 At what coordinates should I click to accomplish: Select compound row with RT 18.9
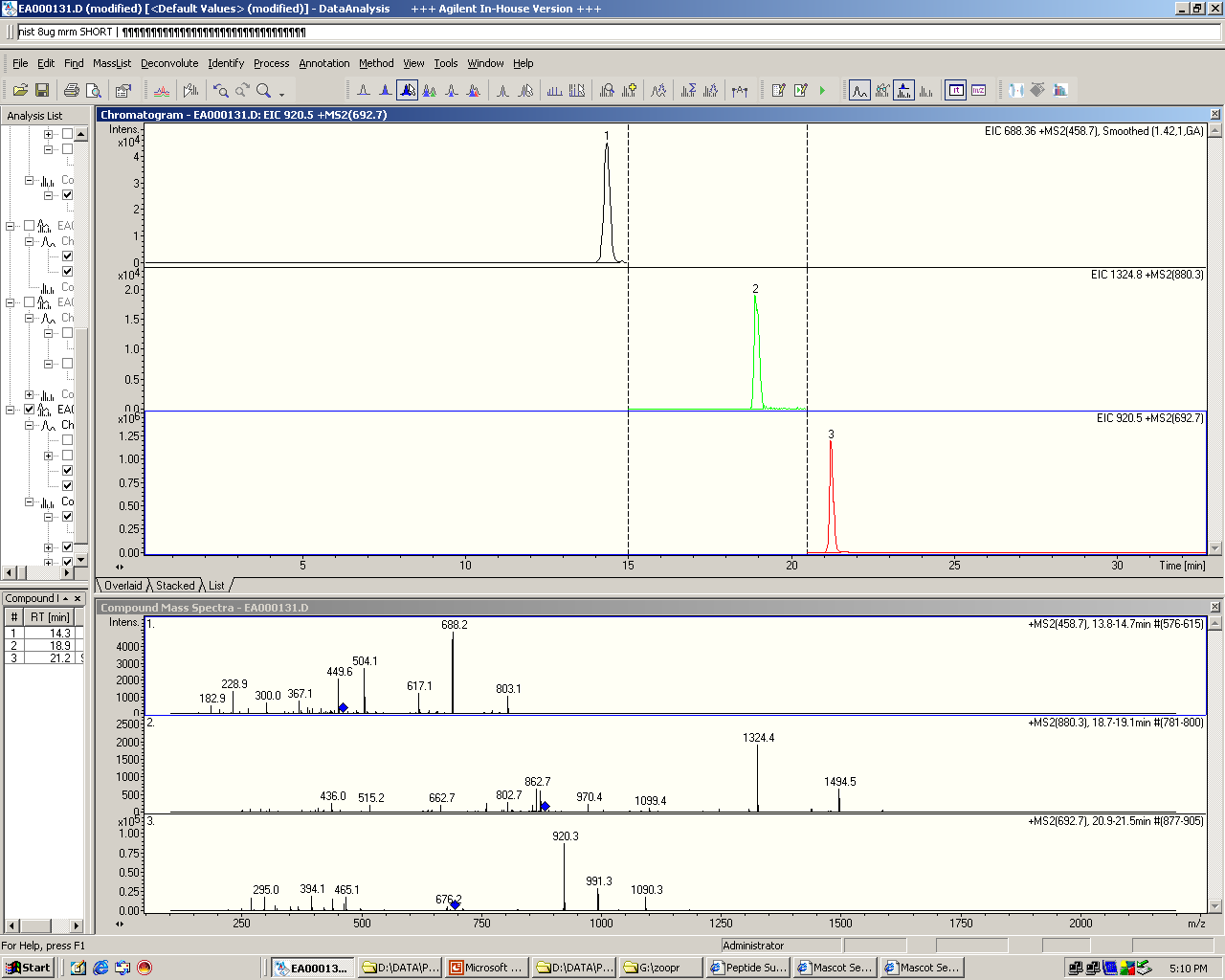coord(43,646)
